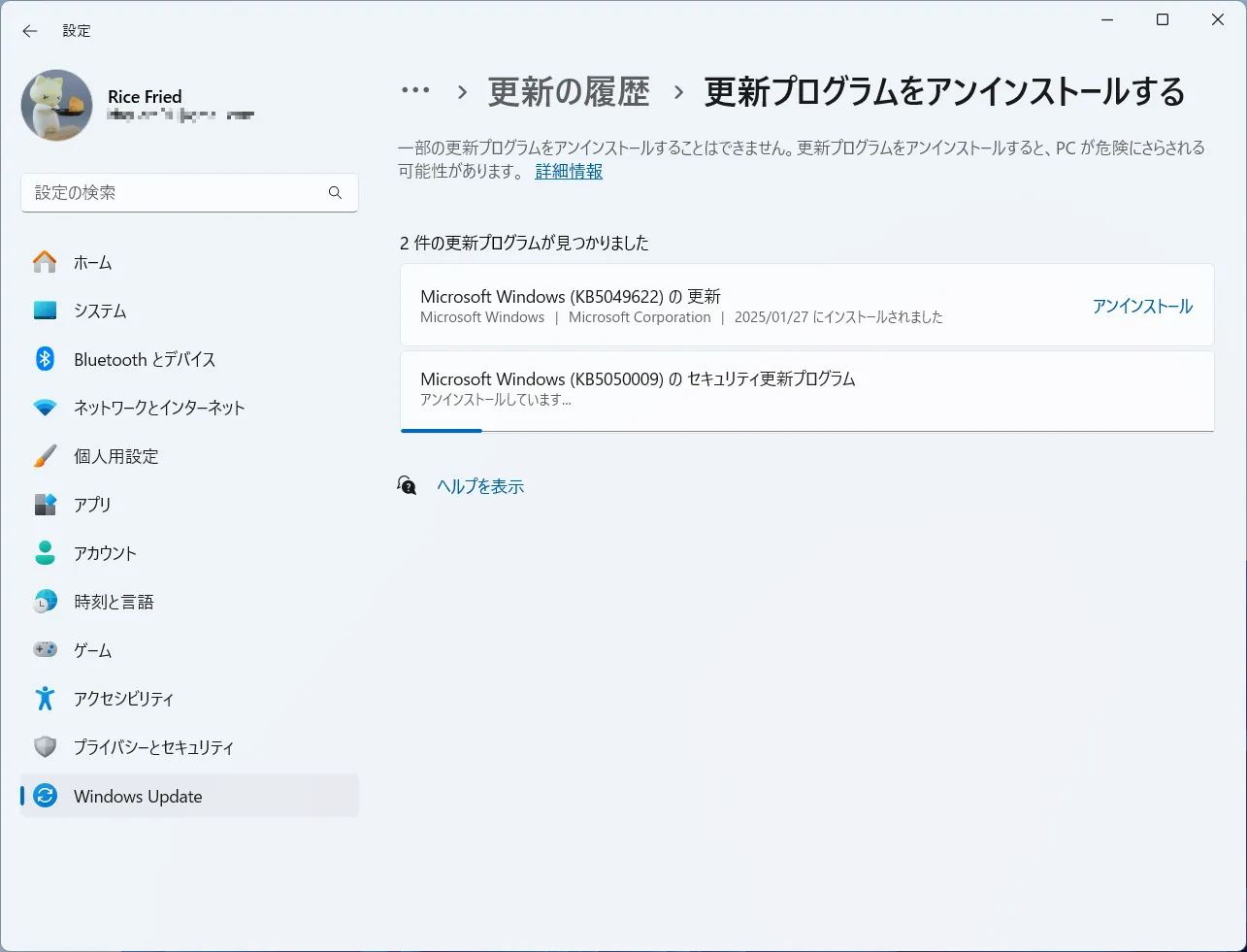Click the アカウント person icon
Image resolution: width=1247 pixels, height=952 pixels.
pos(45,553)
